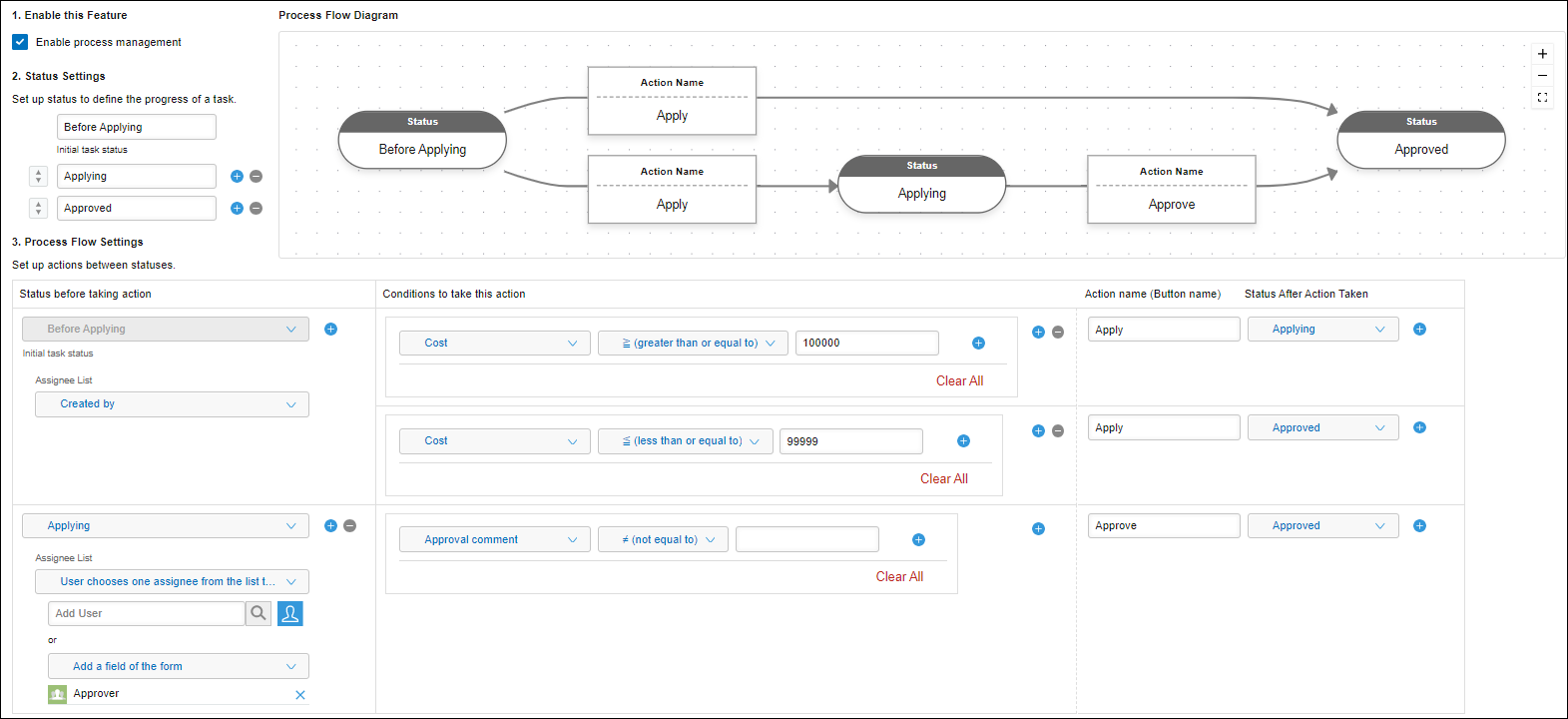Reorder the Applying status with its up-down handle
Viewport: 1568px width, 719px height.
pyautogui.click(x=39, y=176)
